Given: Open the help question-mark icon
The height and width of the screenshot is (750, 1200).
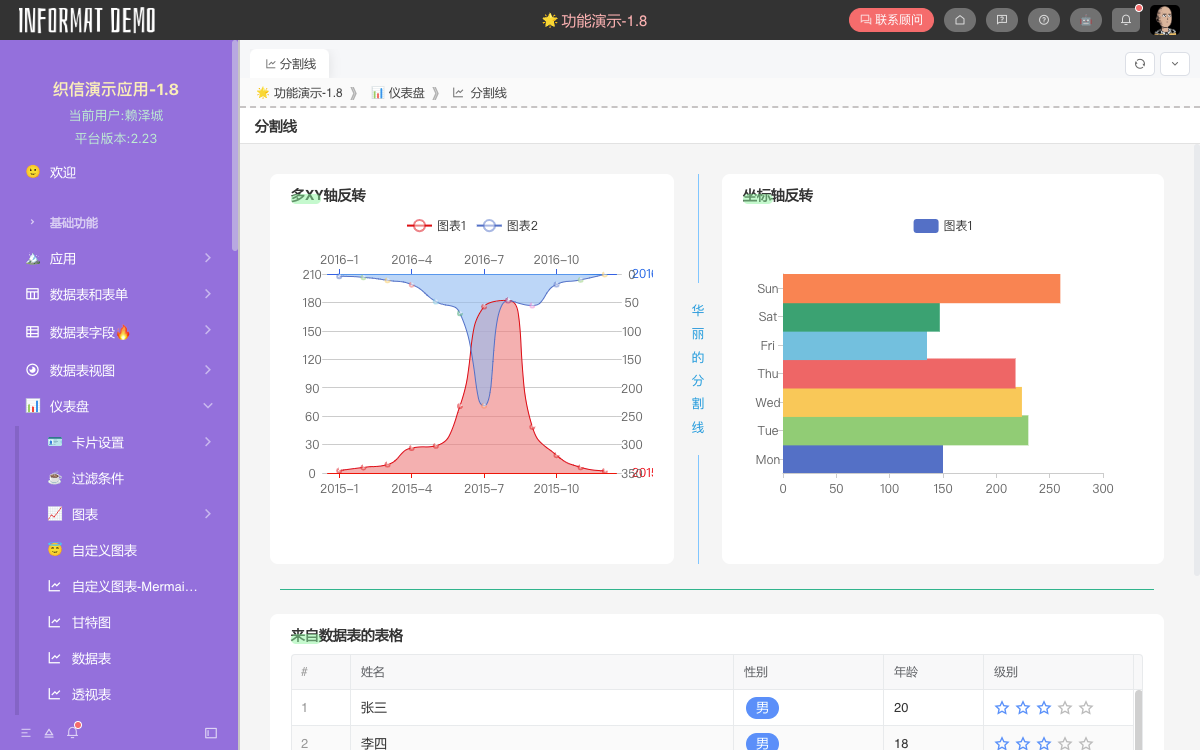Looking at the screenshot, I should tap(1044, 20).
